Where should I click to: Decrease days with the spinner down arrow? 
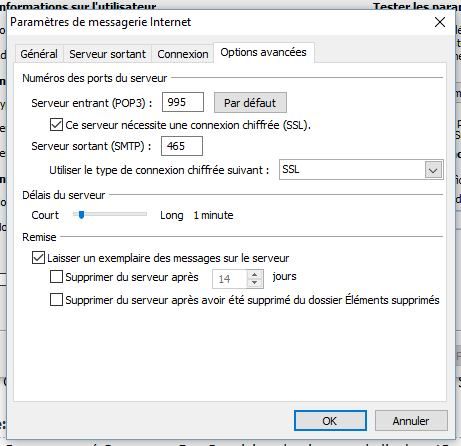pos(255,283)
